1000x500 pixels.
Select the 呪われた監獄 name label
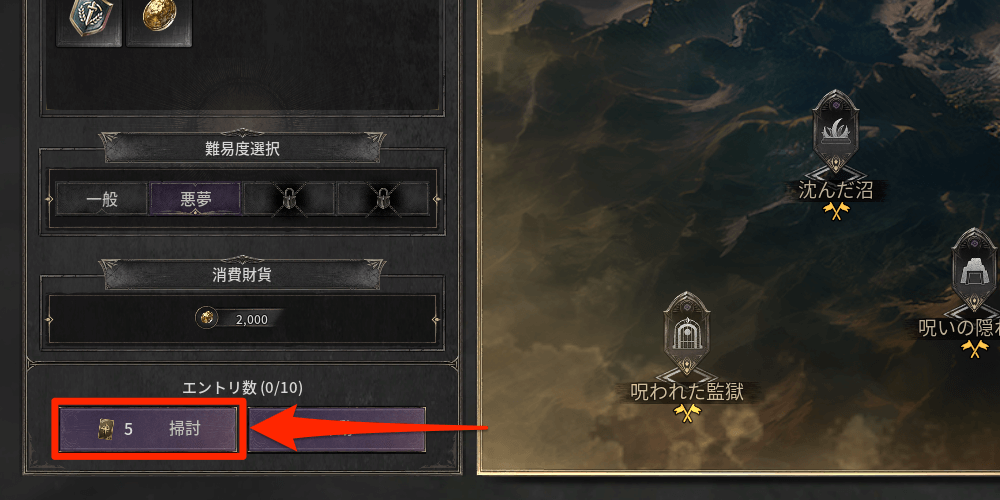[687, 391]
